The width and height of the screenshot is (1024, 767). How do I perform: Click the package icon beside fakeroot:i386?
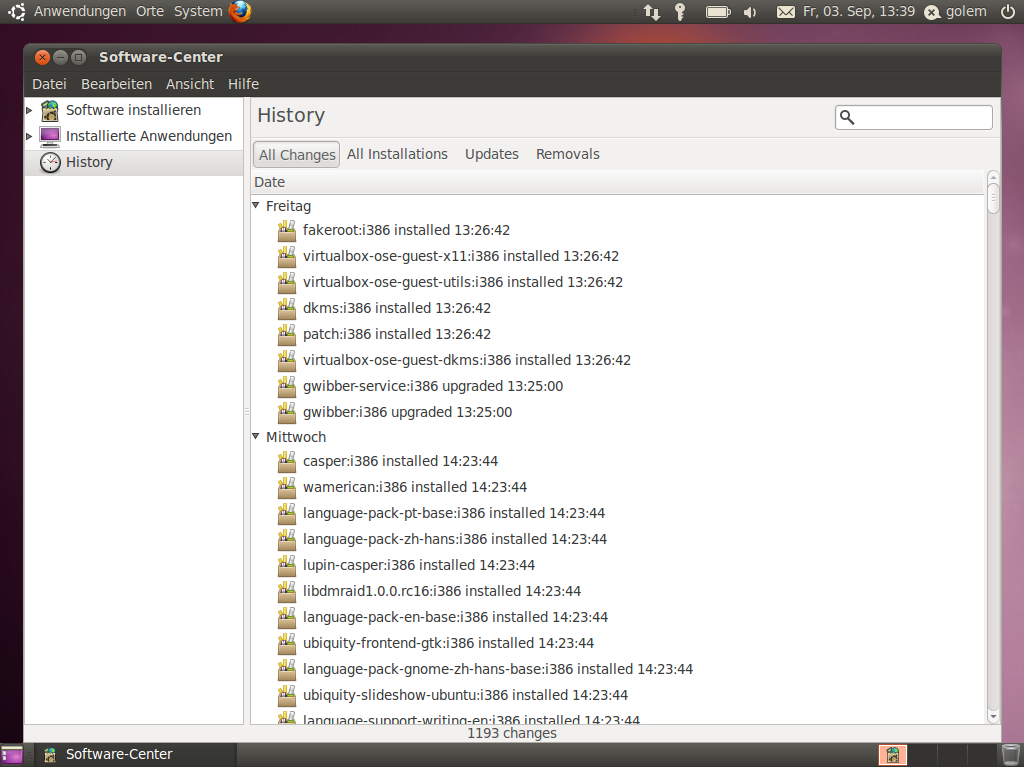tap(287, 230)
